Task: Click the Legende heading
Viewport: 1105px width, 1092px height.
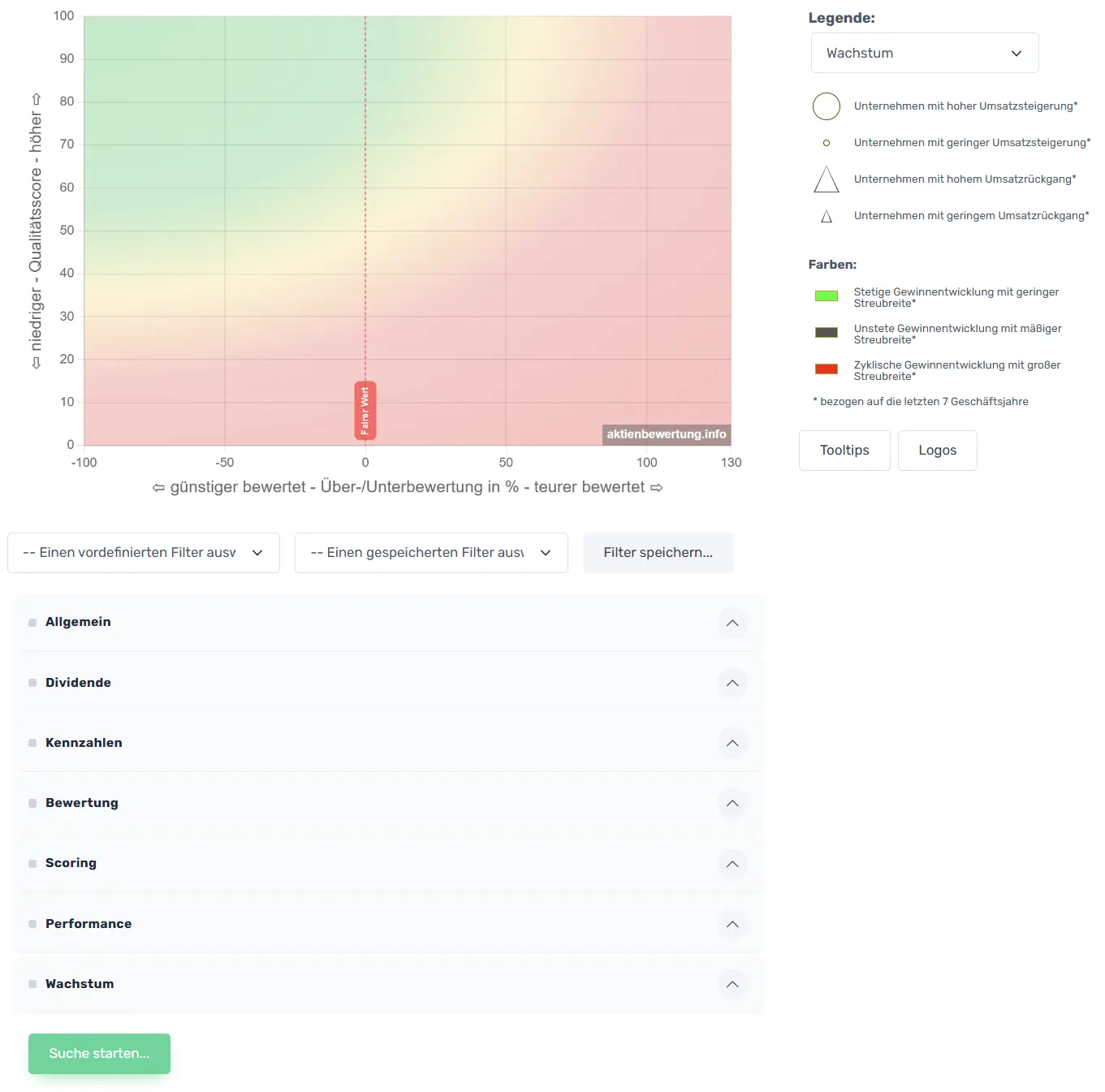Action: point(841,18)
